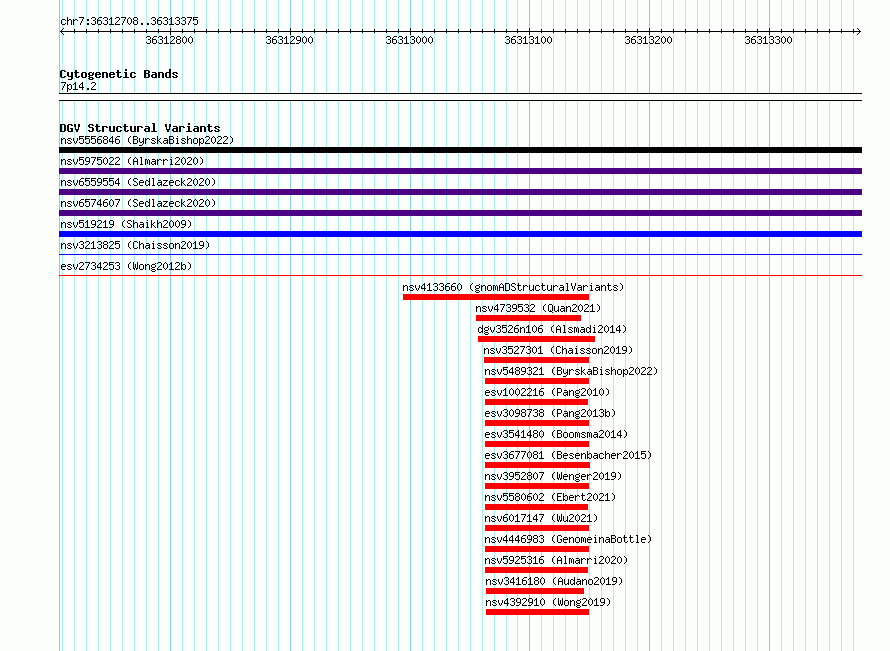
Task: Click nsv3416180 (Audano2019) label
Action: click(x=554, y=581)
